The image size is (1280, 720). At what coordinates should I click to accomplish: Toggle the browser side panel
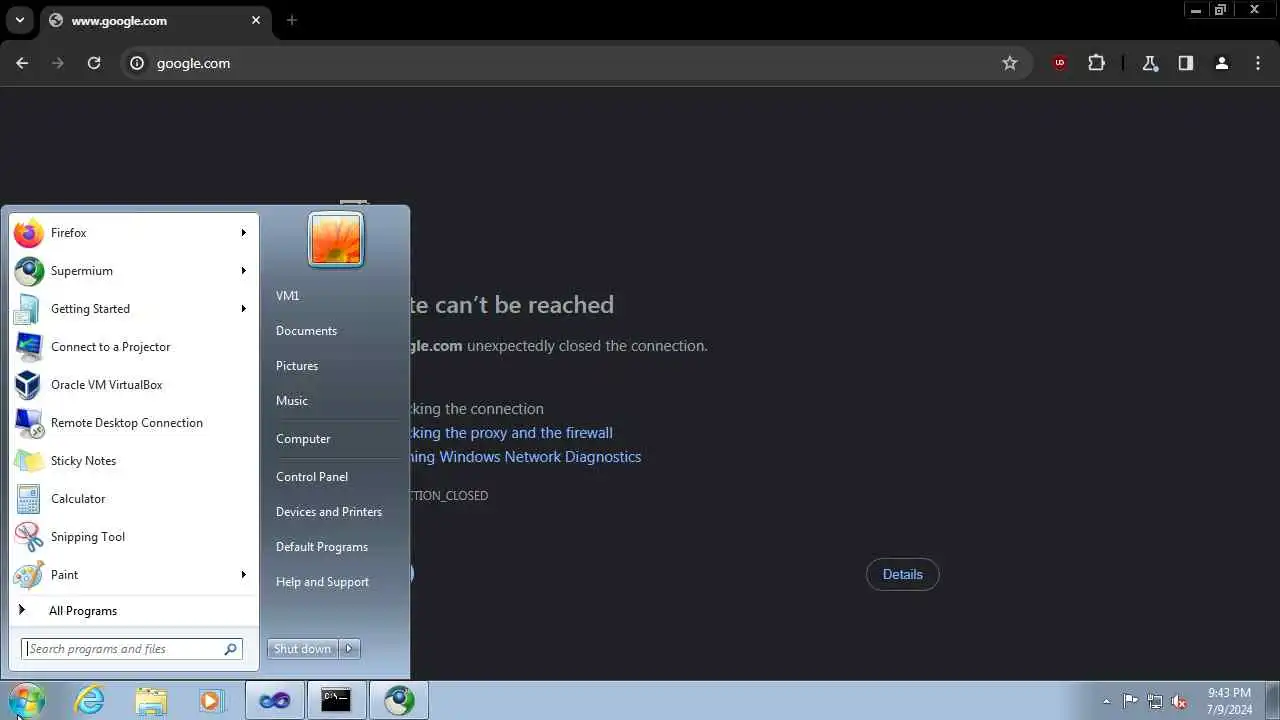point(1186,63)
